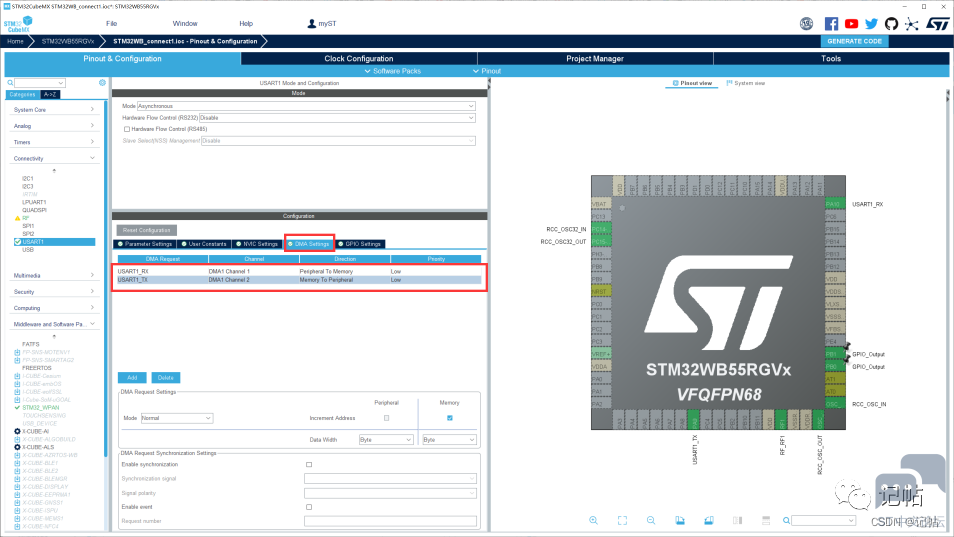954x537 pixels.
Task: Open Help menu
Action: [246, 24]
